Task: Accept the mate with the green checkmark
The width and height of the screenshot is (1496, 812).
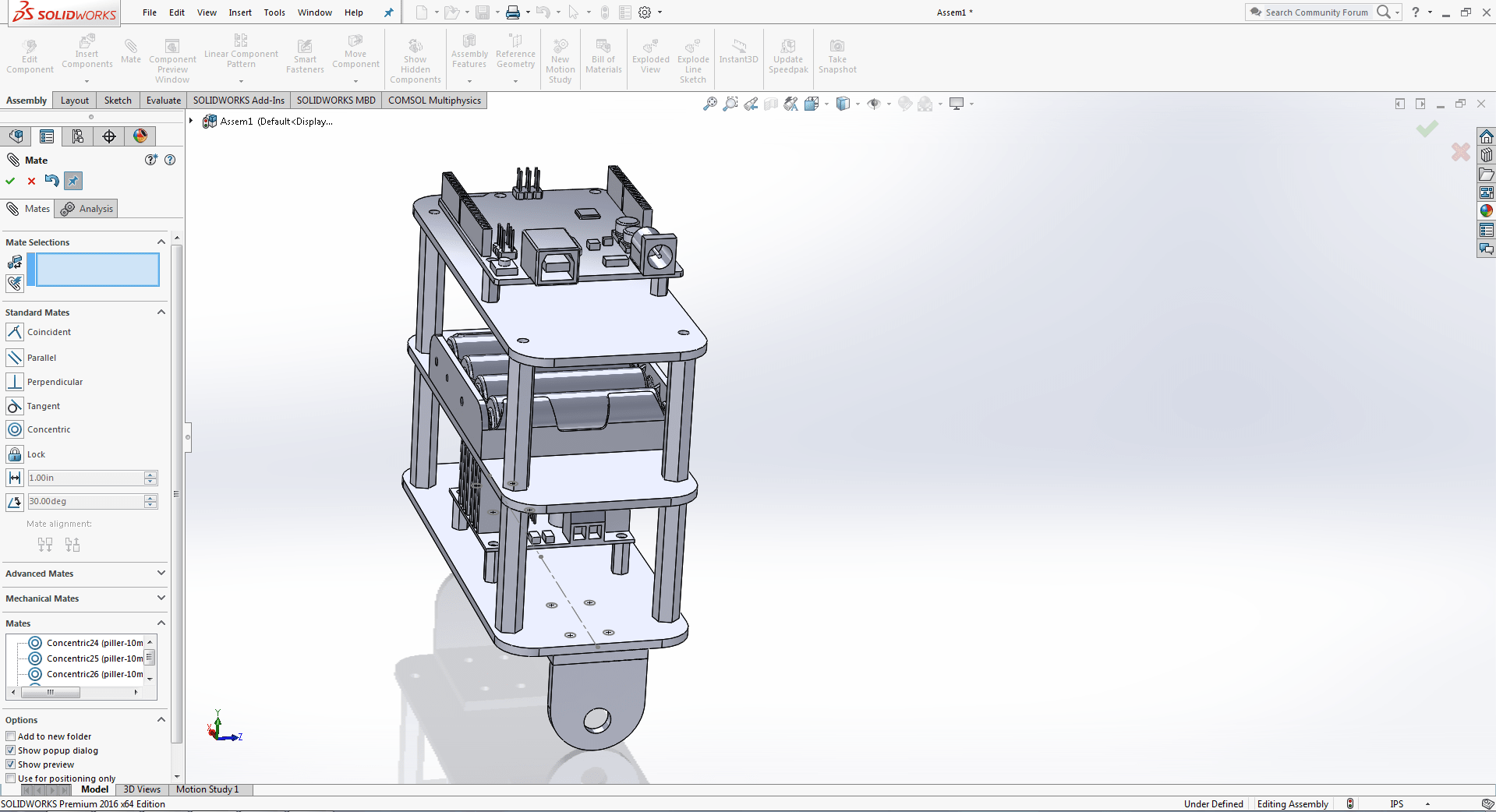Action: (x=10, y=181)
